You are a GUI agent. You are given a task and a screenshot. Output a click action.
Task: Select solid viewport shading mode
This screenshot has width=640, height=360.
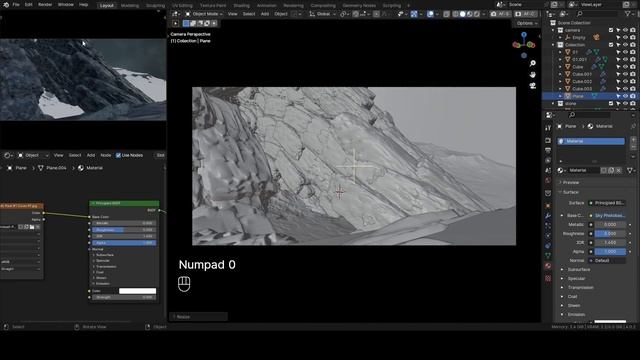tap(462, 14)
